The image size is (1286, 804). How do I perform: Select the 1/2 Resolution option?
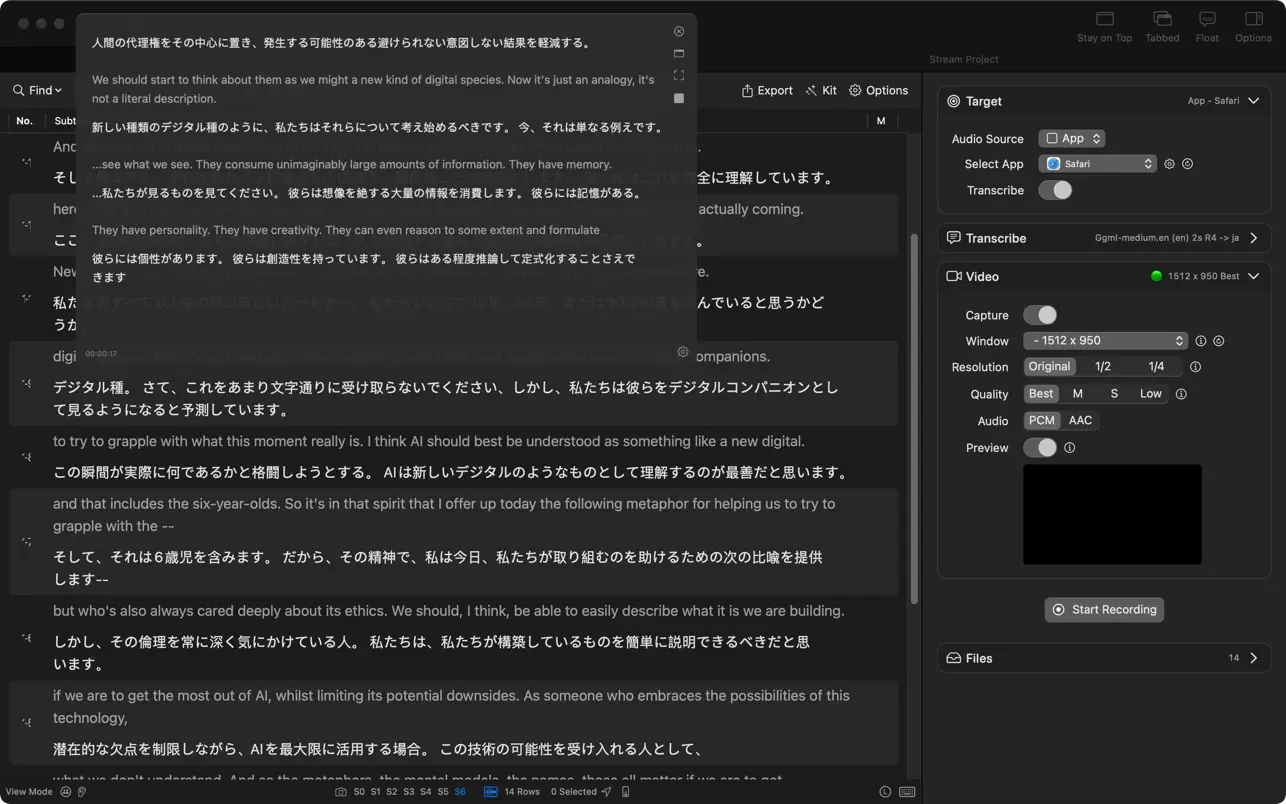tap(1103, 367)
